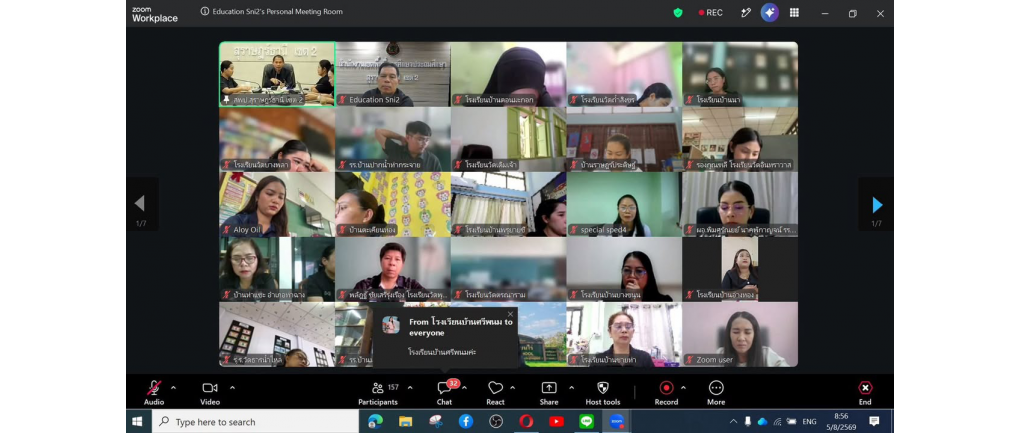Open YouTube from taskbar
Screen dimensions: 1020x433
pyautogui.click(x=556, y=421)
